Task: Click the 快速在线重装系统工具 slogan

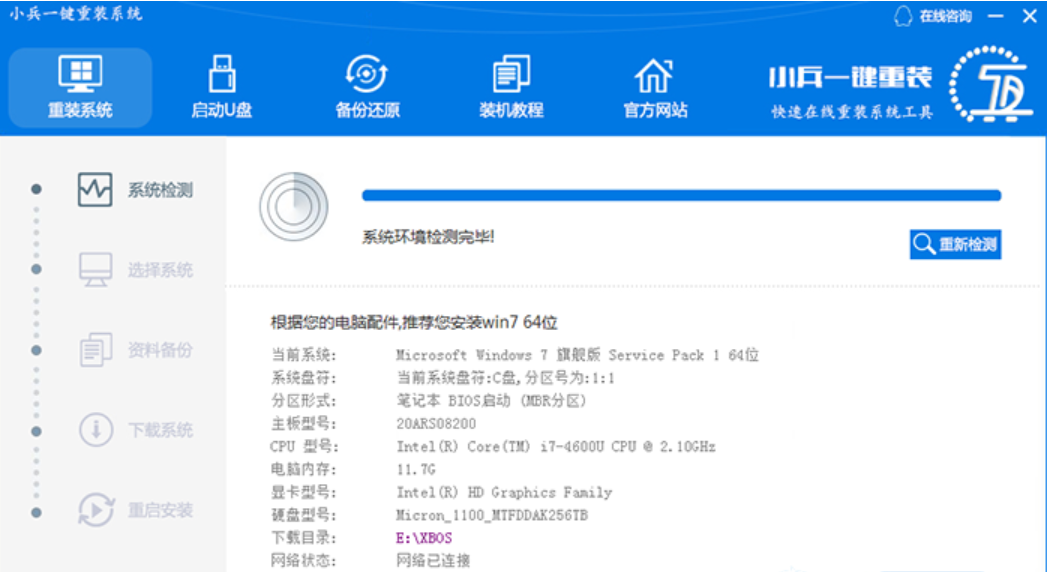Action: (x=852, y=111)
